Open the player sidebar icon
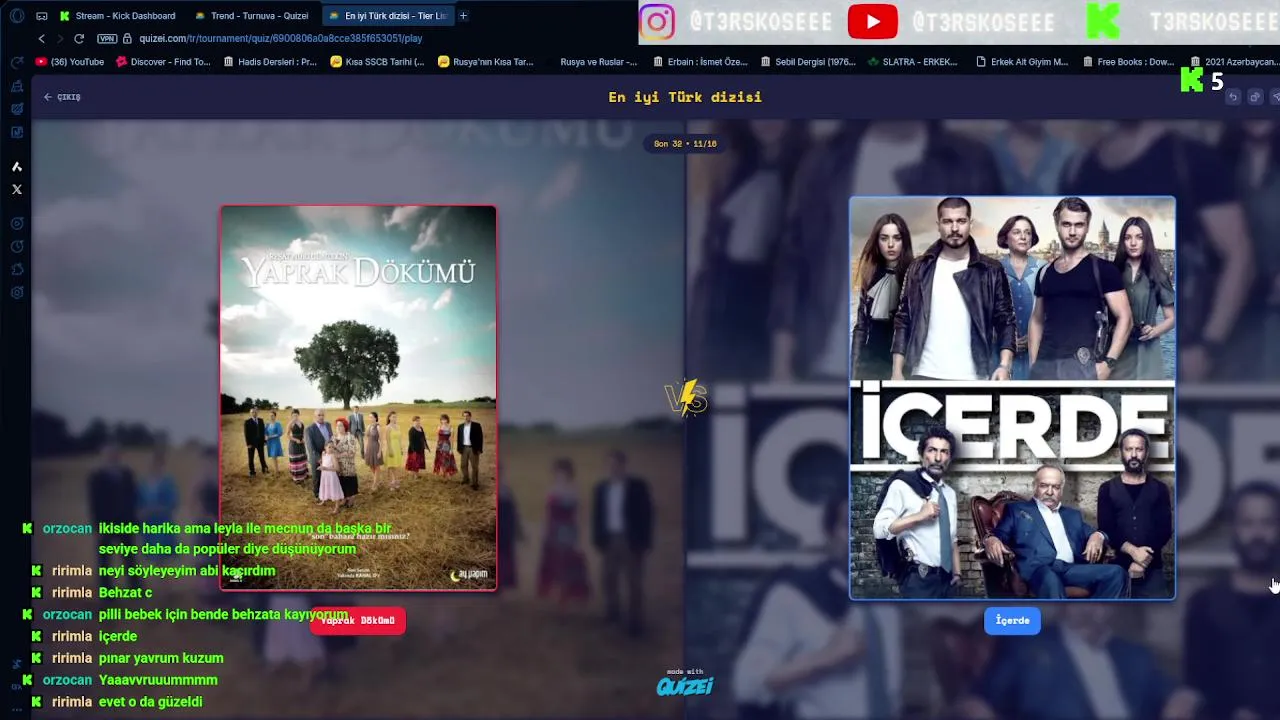This screenshot has height=720, width=1280. (17, 223)
